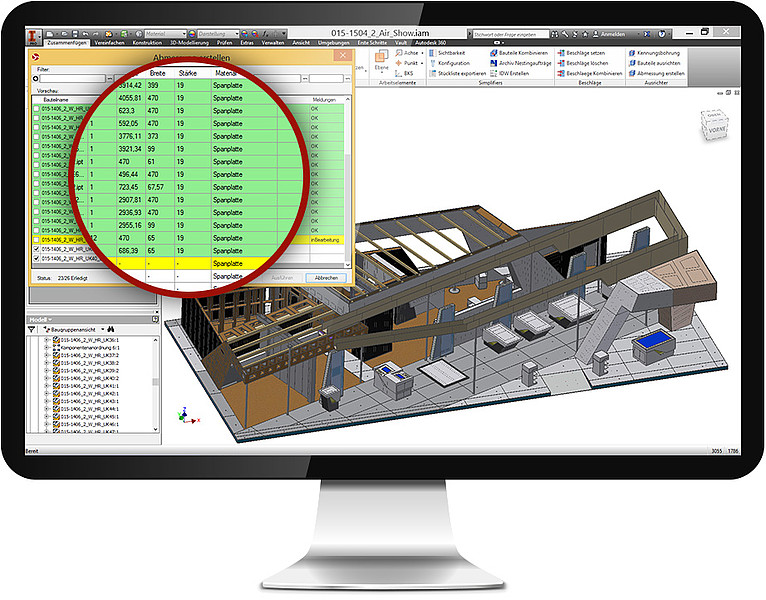Click the appearance color wheel icon
Image resolution: width=766 pixels, height=600 pixels.
(192, 34)
